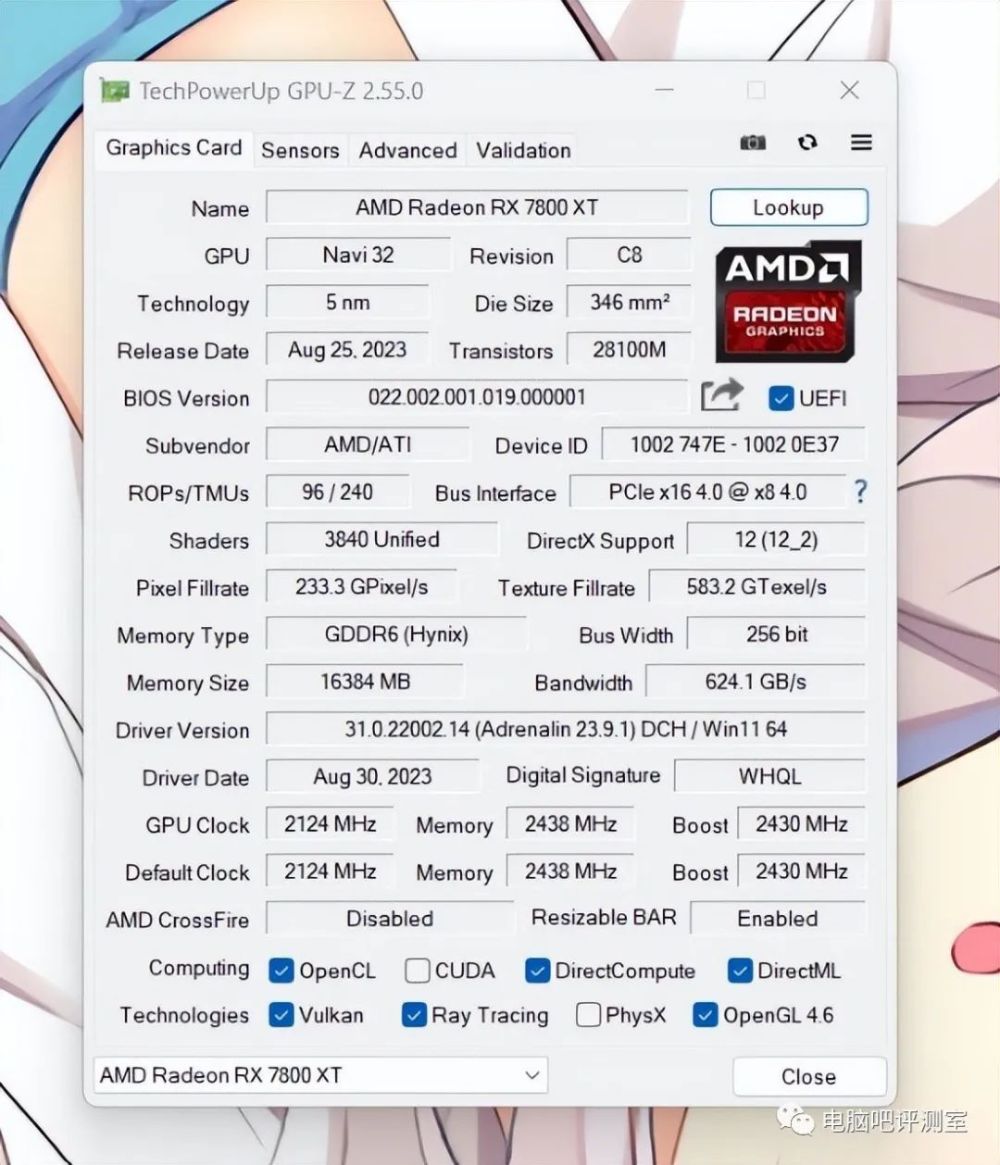The width and height of the screenshot is (1000, 1165).
Task: Select the Technology field 5 nm
Action: point(347,302)
